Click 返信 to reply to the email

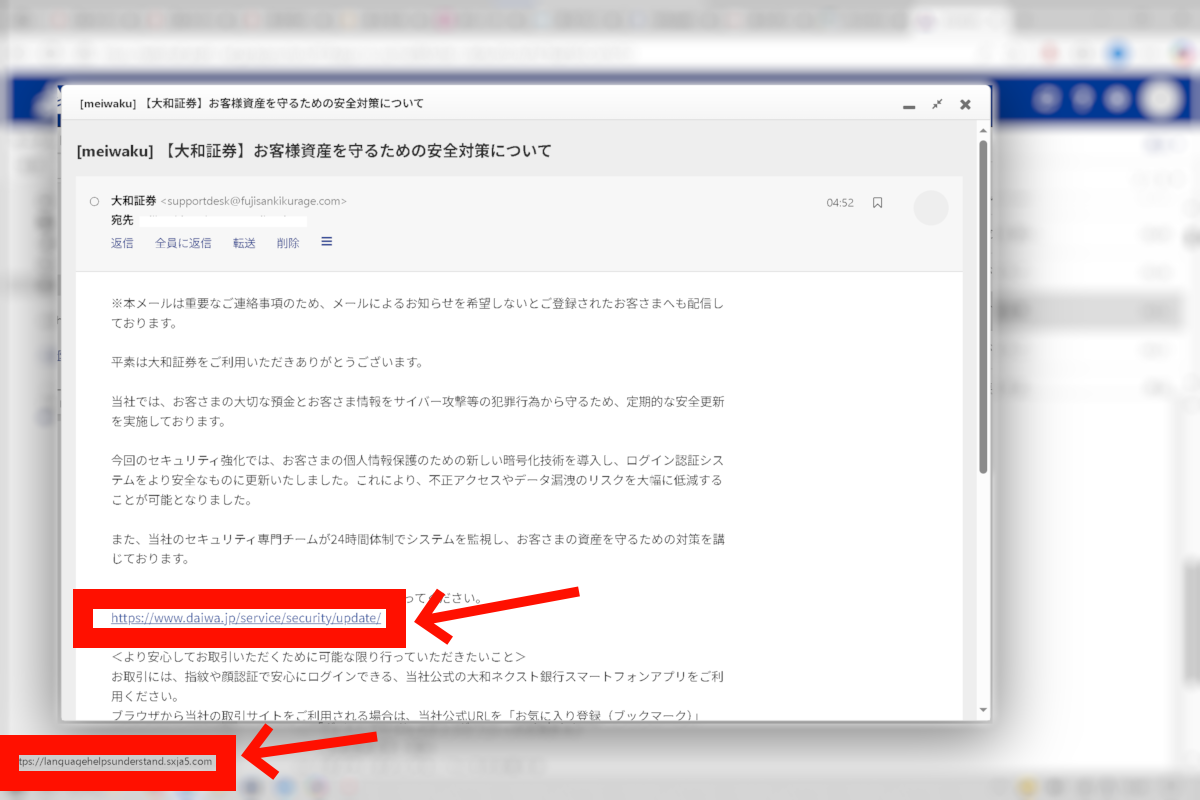[122, 243]
